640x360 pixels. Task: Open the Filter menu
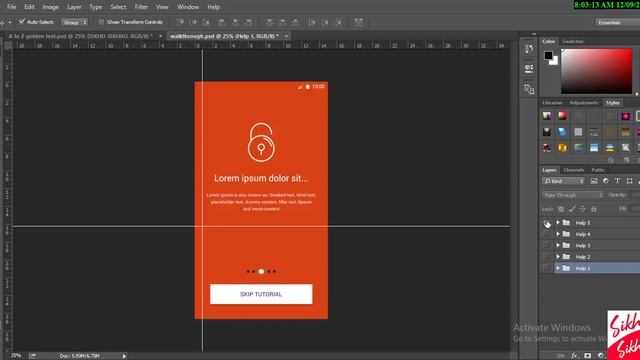point(141,7)
